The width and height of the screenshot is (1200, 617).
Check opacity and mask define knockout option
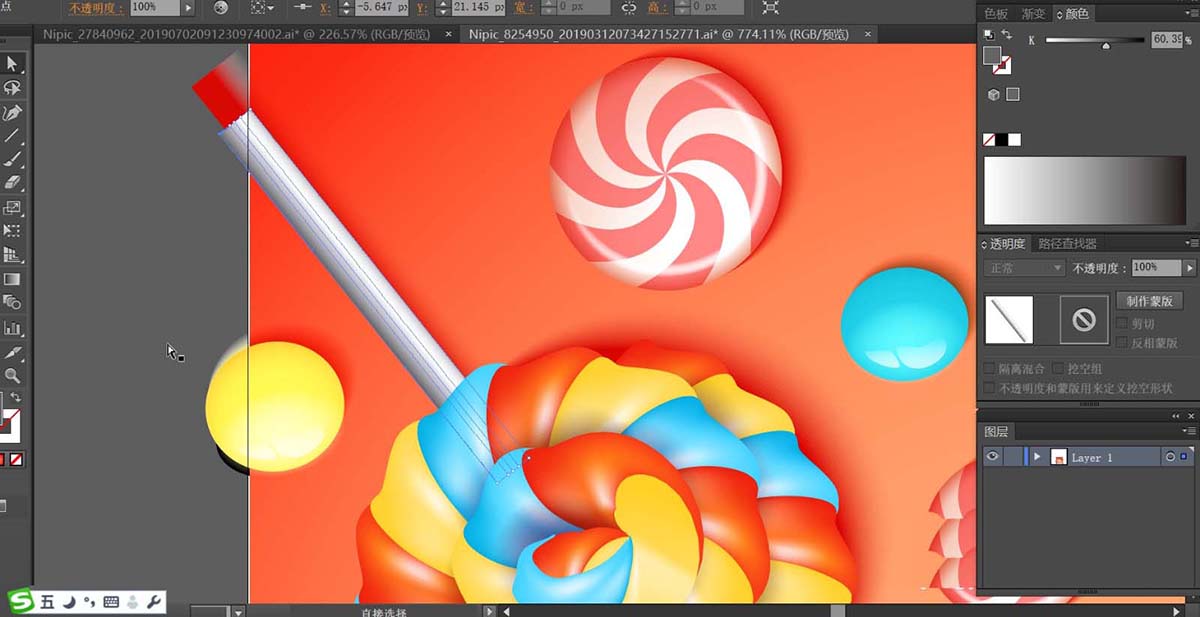click(x=990, y=388)
